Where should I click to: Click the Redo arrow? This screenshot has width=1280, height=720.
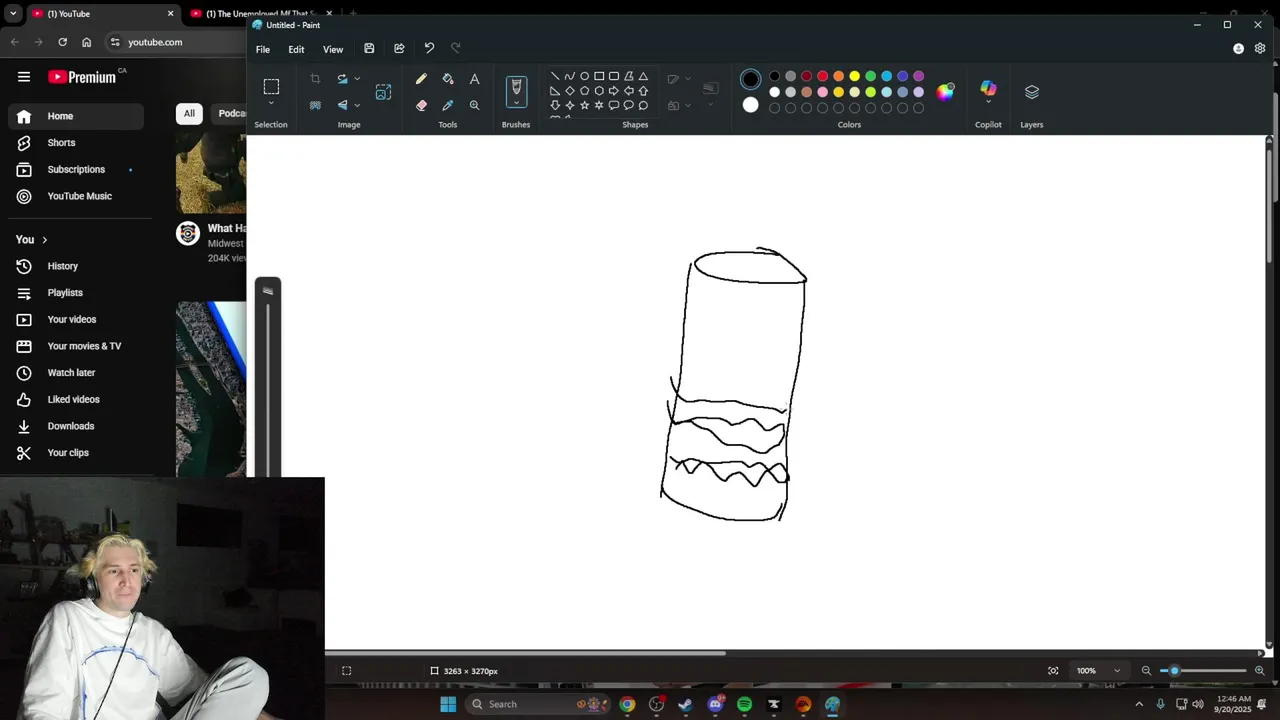pyautogui.click(x=456, y=48)
